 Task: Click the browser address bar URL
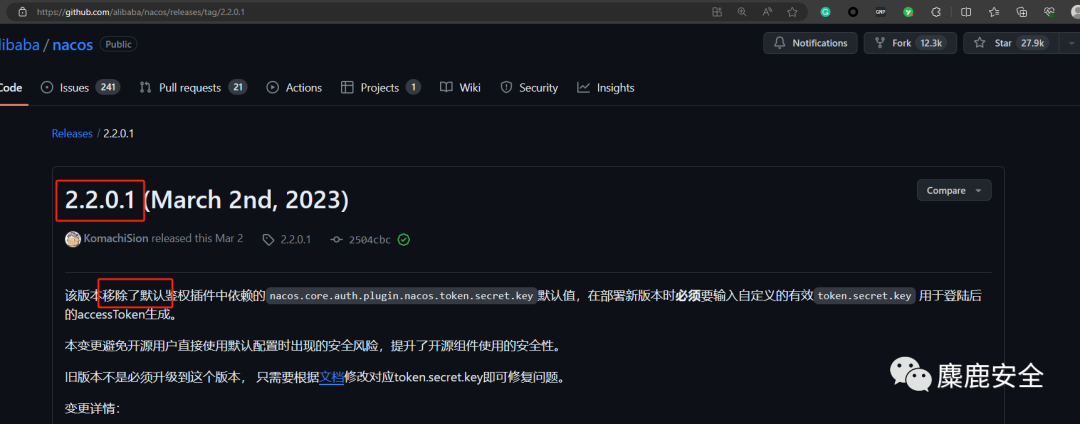click(x=141, y=12)
